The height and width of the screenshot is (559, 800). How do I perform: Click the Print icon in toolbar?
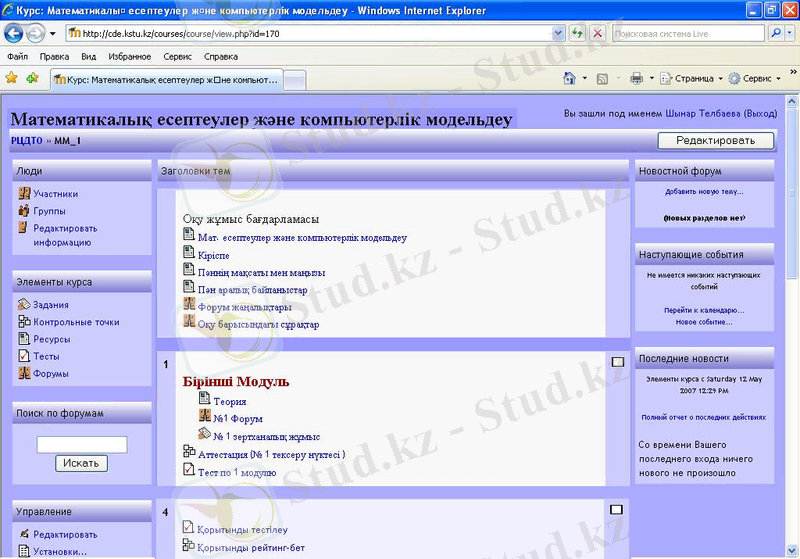pyautogui.click(x=637, y=79)
